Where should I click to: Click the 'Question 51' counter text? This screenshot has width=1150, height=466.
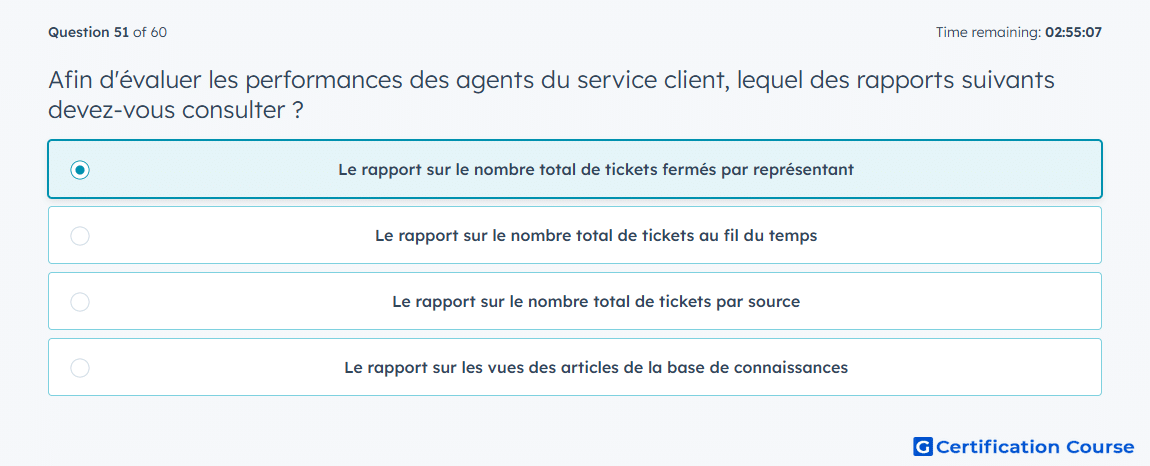point(89,32)
